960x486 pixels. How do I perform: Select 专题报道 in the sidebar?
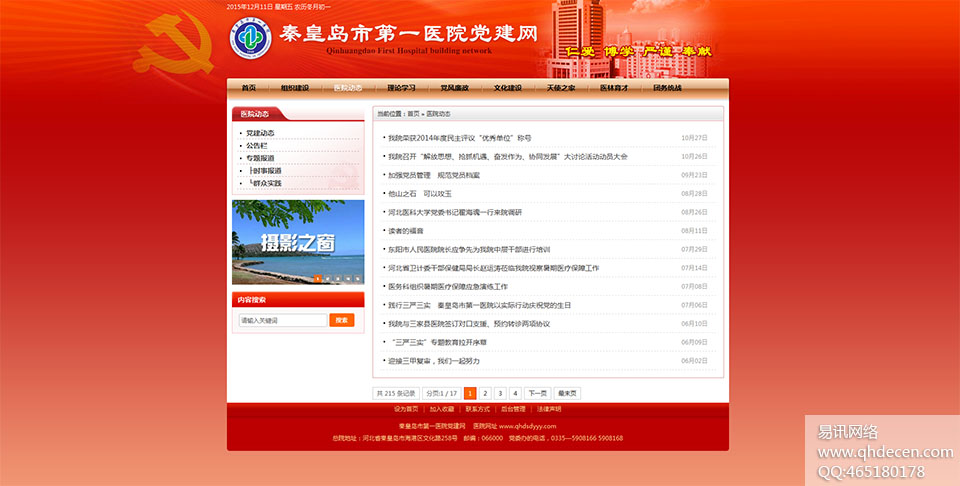click(x=260, y=158)
